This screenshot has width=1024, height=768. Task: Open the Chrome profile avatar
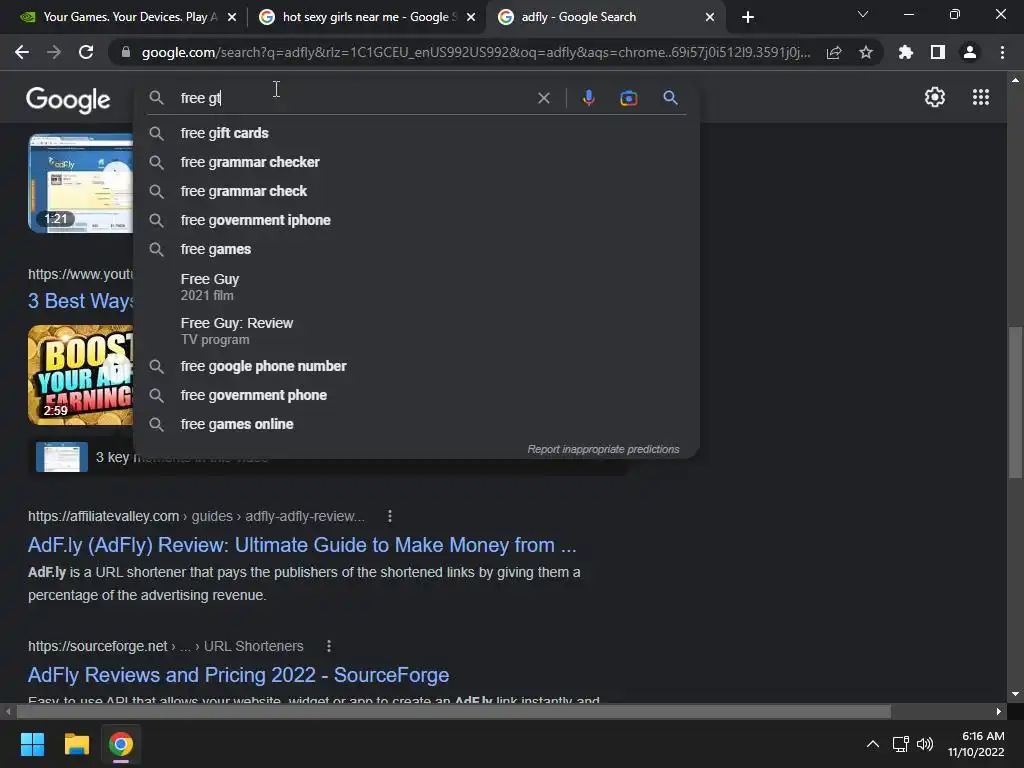[970, 52]
